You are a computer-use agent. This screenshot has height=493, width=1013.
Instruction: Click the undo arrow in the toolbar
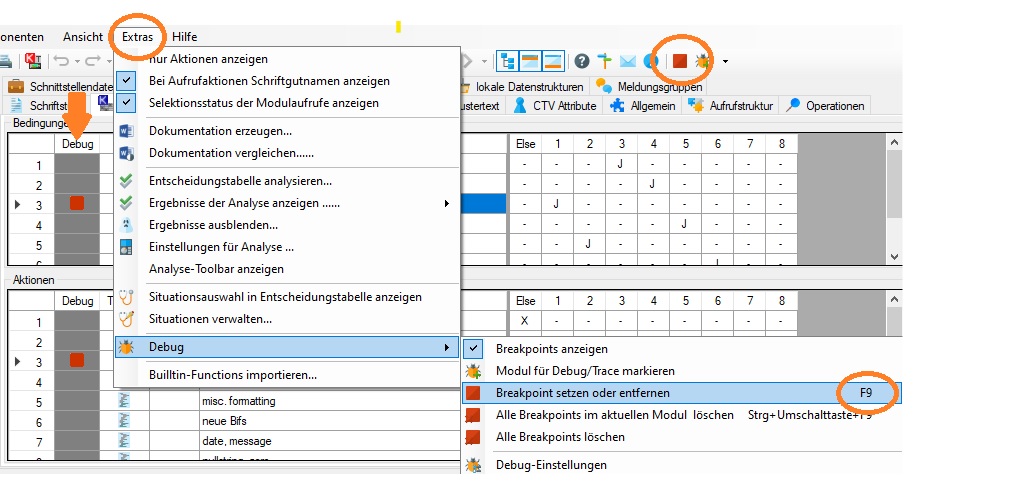pyautogui.click(x=61, y=62)
